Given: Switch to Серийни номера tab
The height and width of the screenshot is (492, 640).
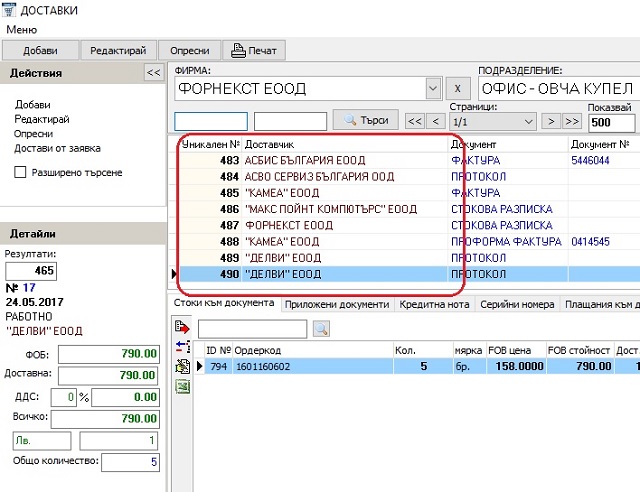Looking at the screenshot, I should pos(517,305).
